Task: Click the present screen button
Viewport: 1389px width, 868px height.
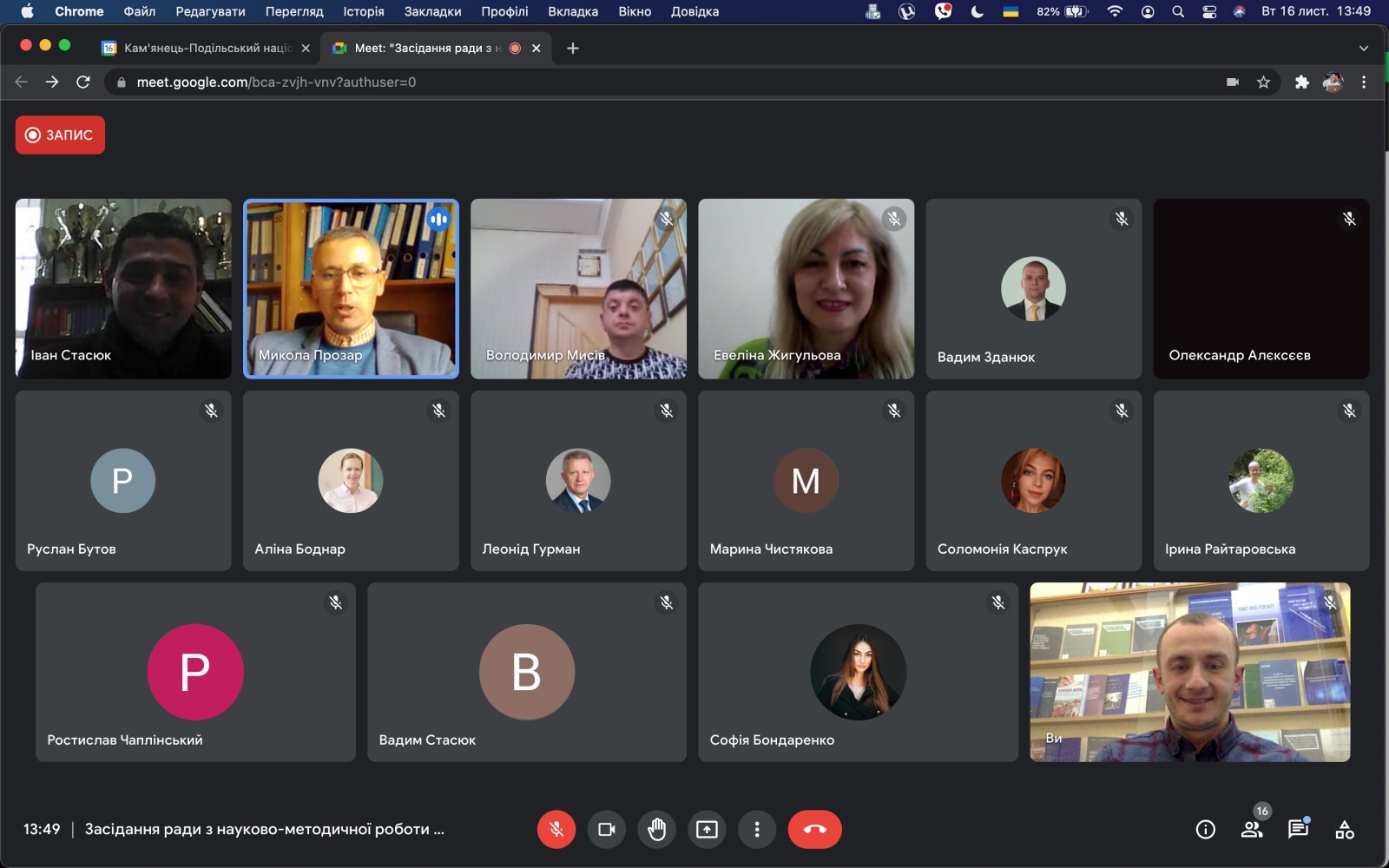Action: coord(707,830)
